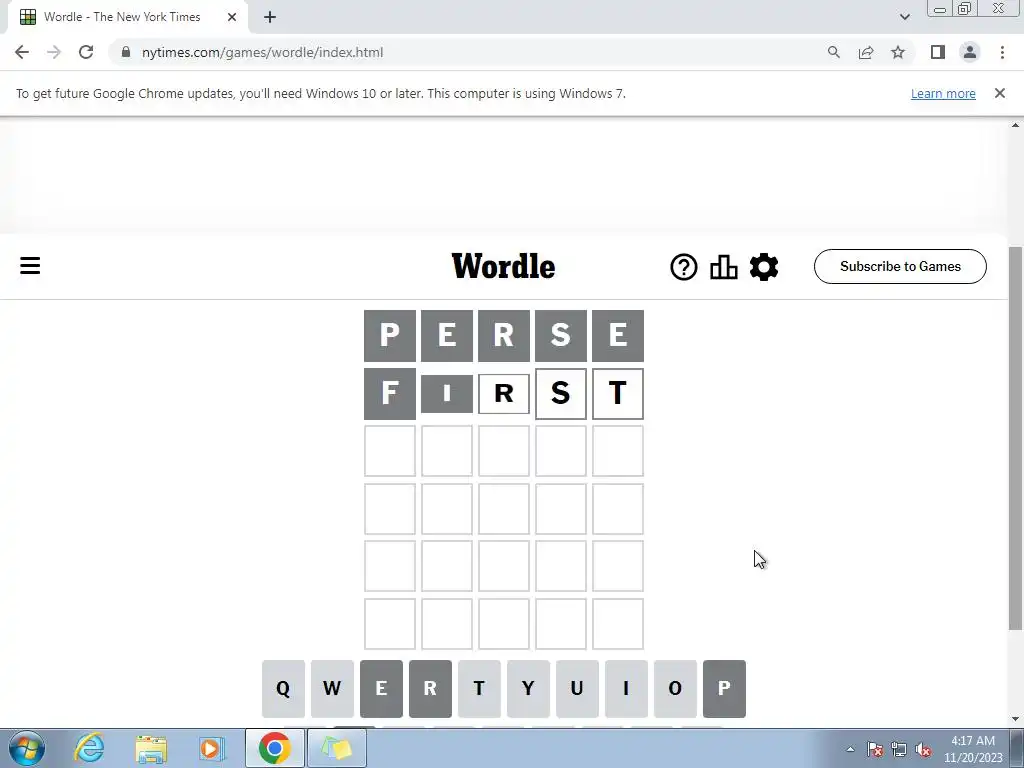Image resolution: width=1024 pixels, height=768 pixels.
Task: Go back in browser history
Action: point(22,52)
